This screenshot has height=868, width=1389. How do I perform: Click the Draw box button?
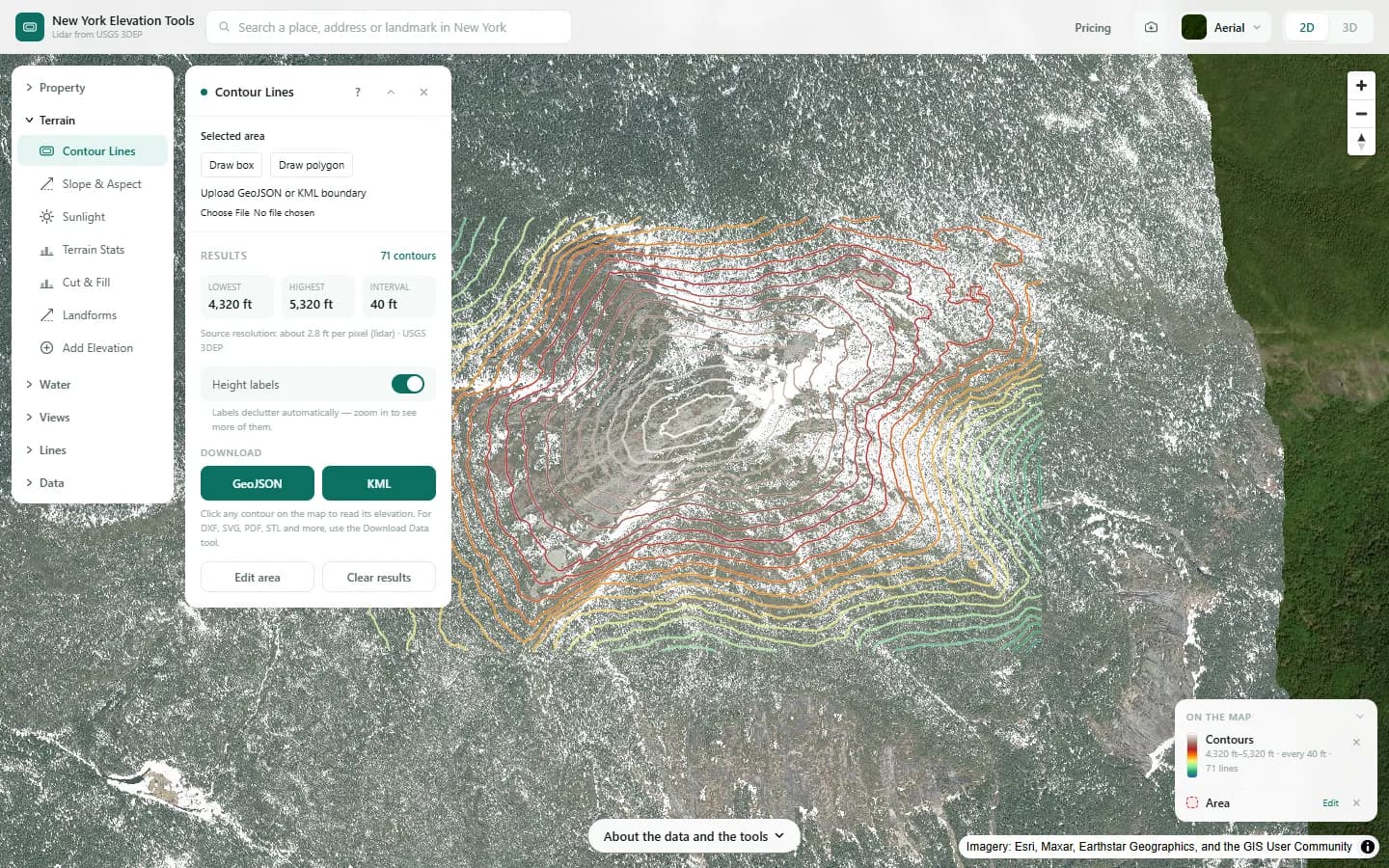(231, 165)
